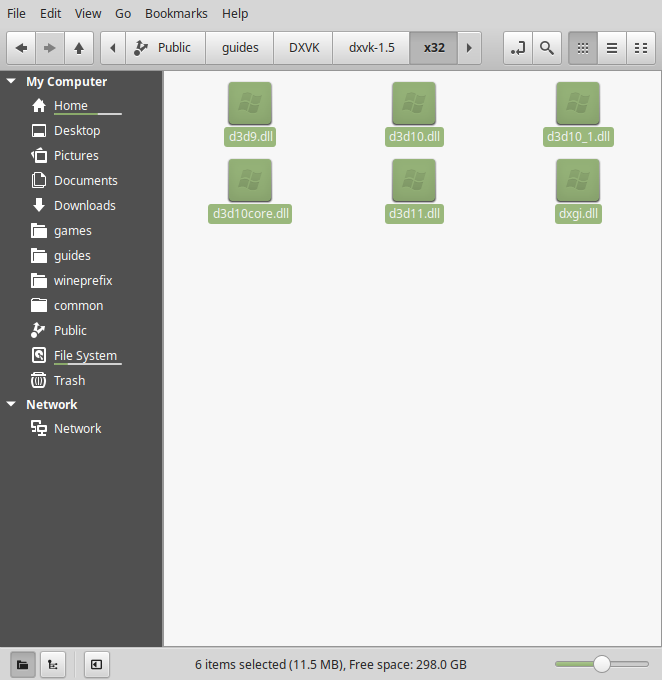Jump to Public in the path bar
This screenshot has height=680, width=662.
pos(165,48)
